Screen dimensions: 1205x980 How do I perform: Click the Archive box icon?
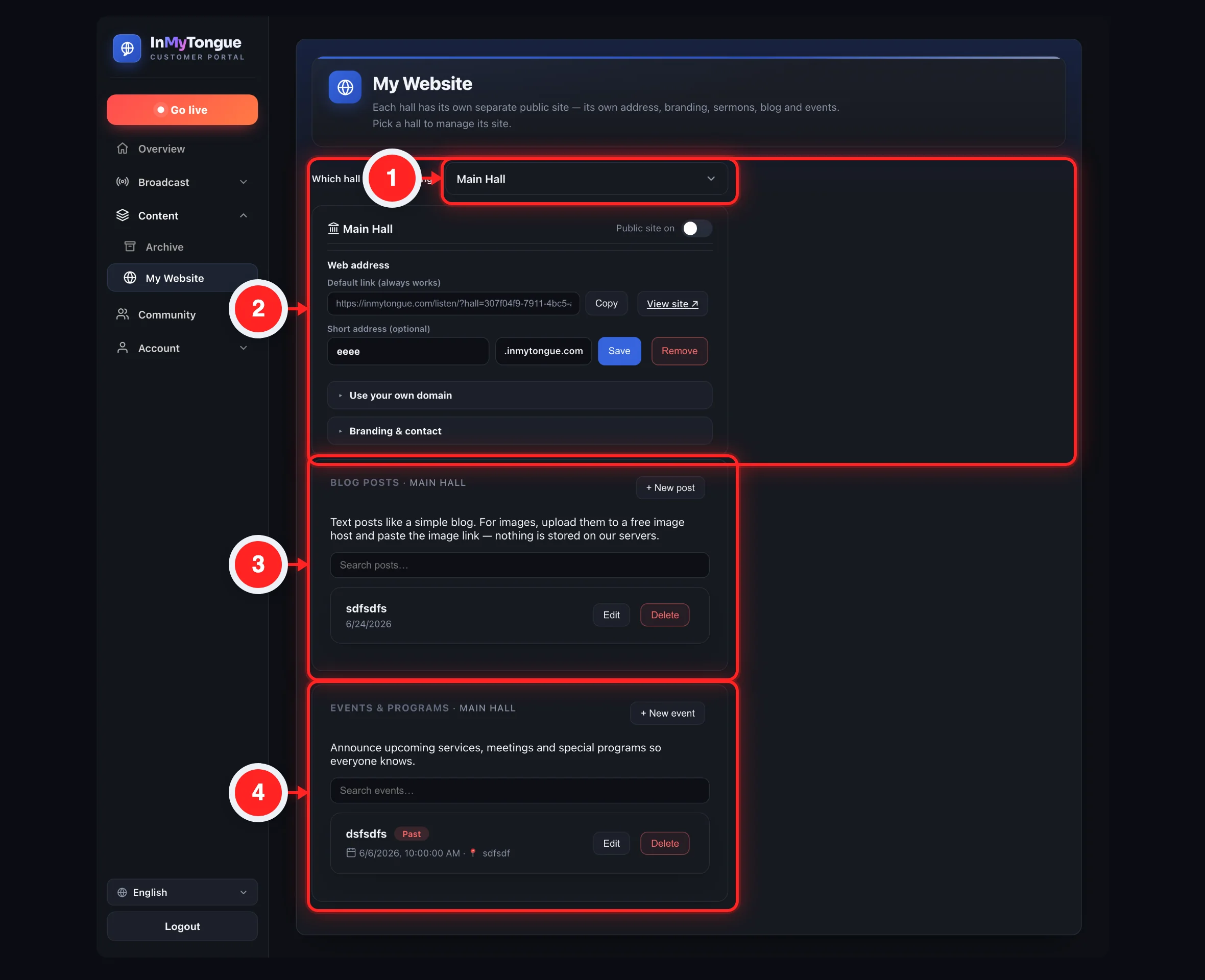pyautogui.click(x=130, y=247)
